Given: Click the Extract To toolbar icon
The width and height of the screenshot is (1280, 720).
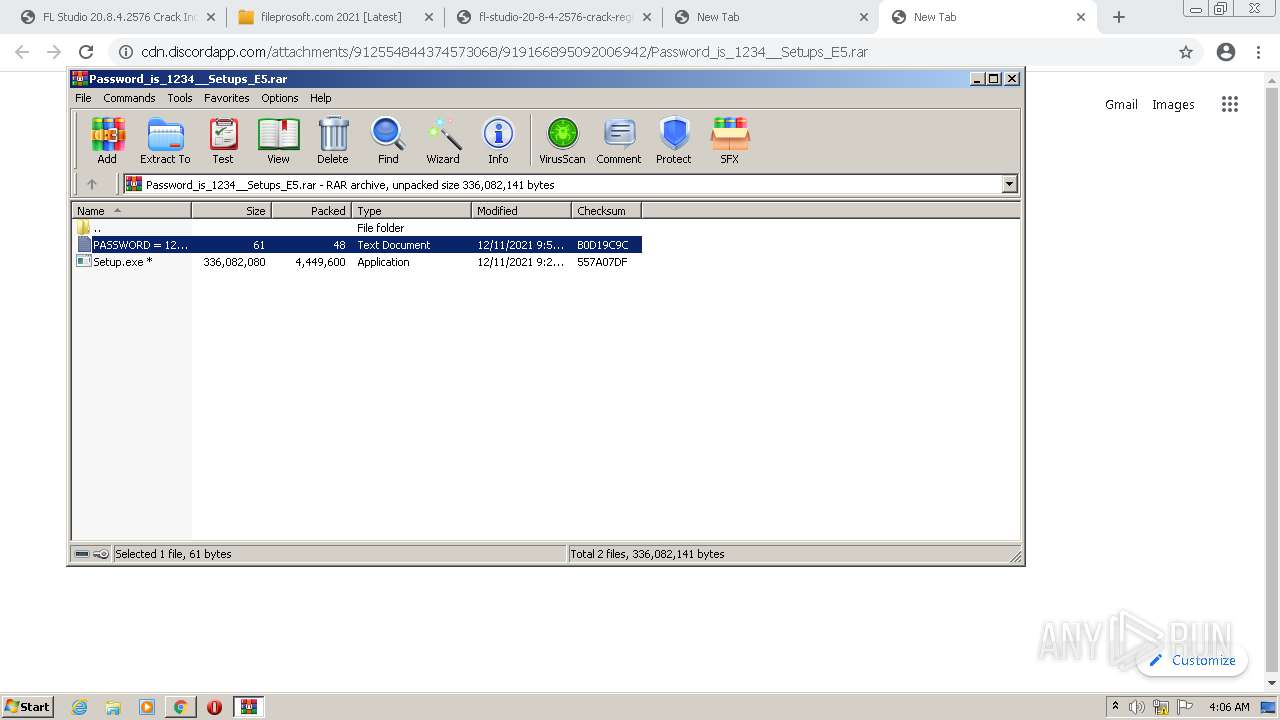Looking at the screenshot, I should click(x=165, y=140).
